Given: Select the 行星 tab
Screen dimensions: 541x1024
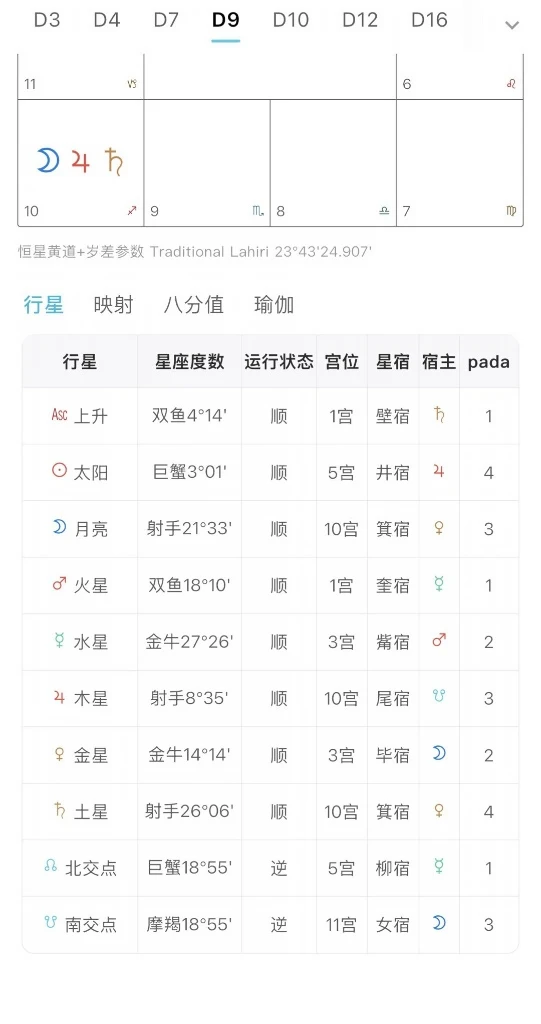Looking at the screenshot, I should 43,305.
